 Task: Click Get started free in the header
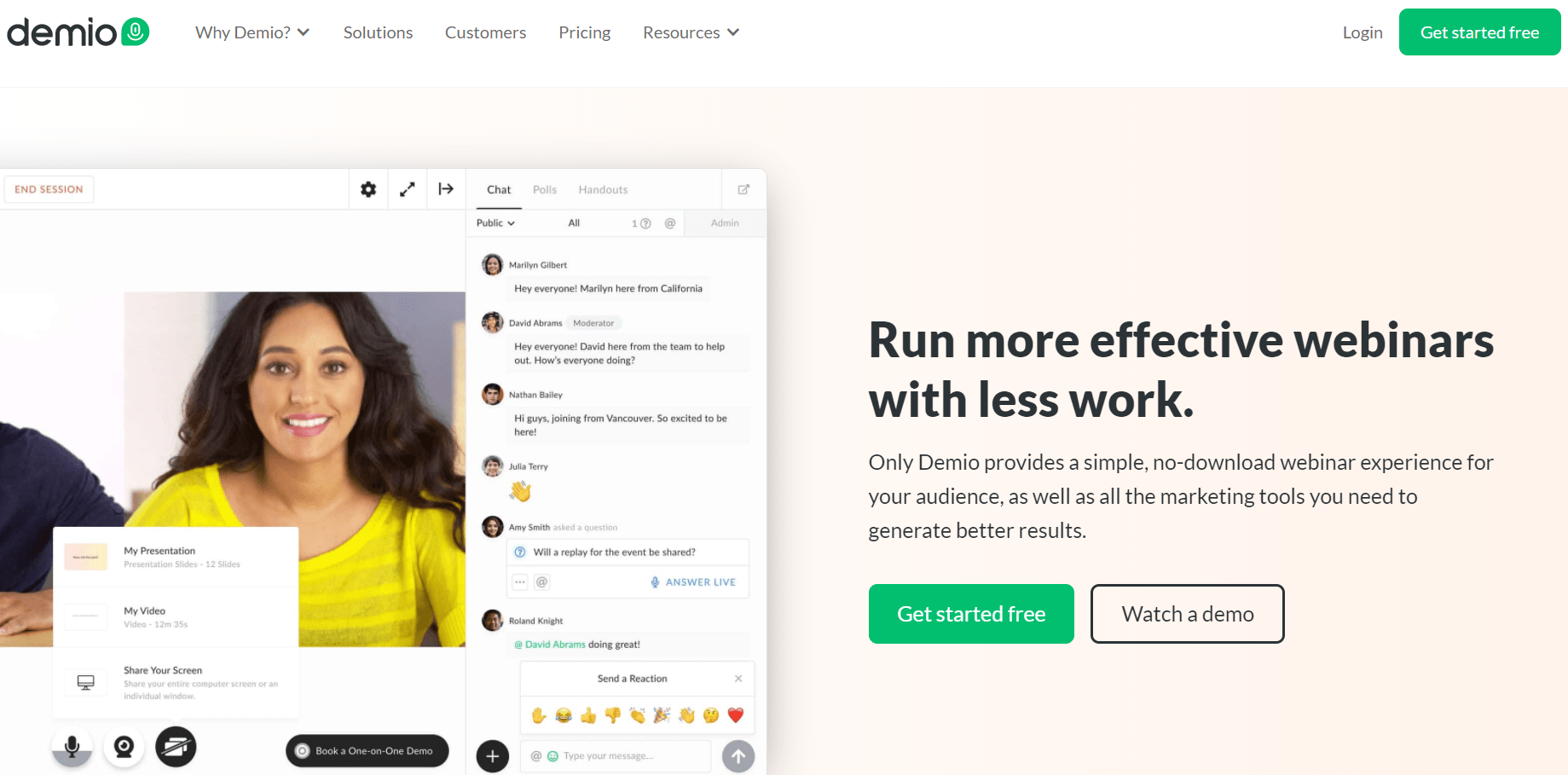tap(1480, 32)
